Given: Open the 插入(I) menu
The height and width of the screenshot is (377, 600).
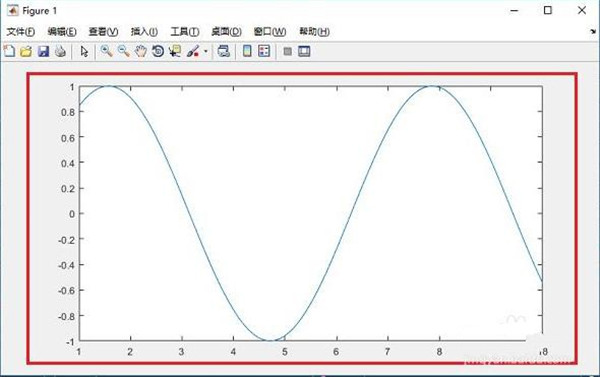Looking at the screenshot, I should pyautogui.click(x=144, y=32).
